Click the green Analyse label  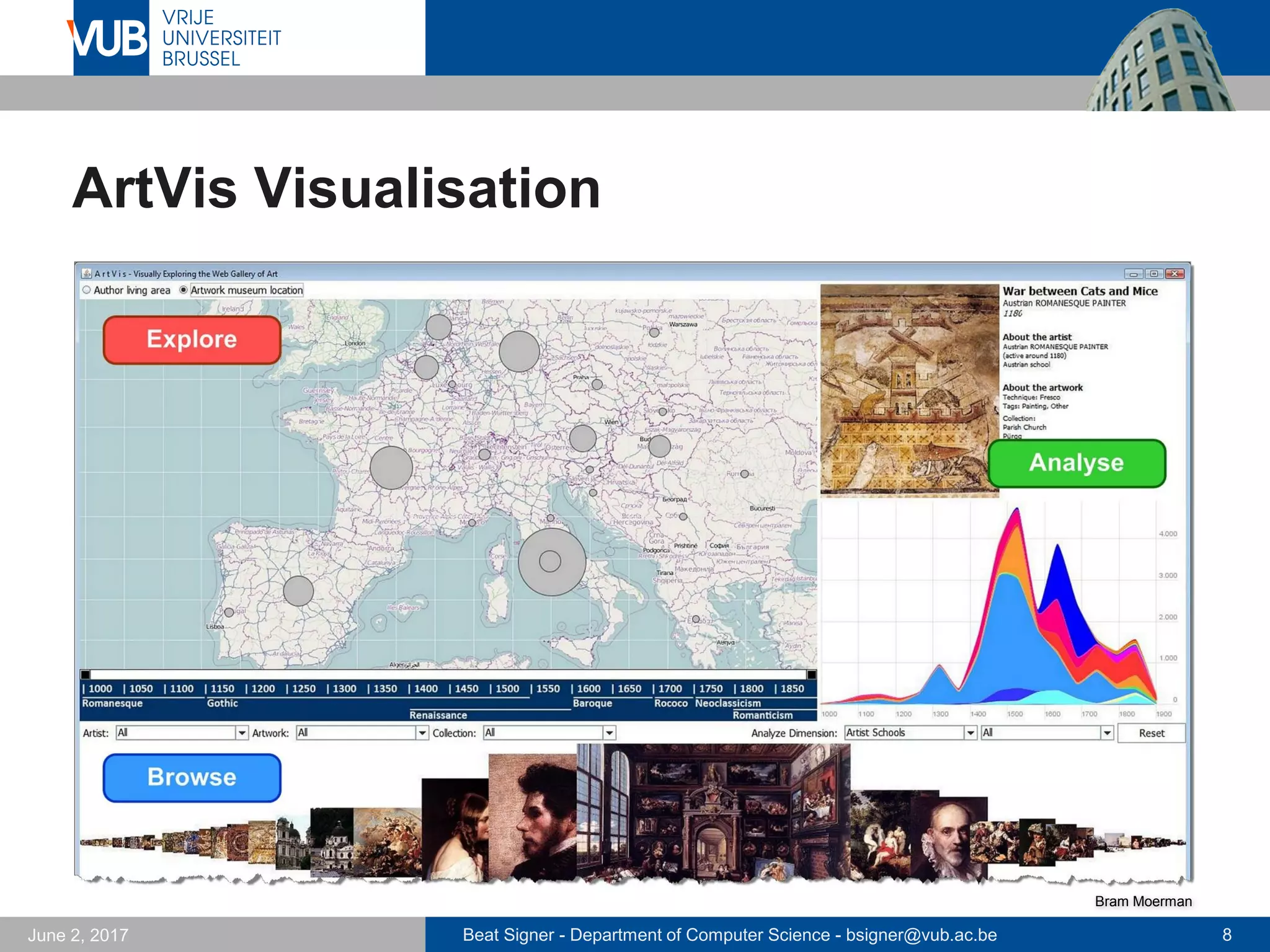pyautogui.click(x=1077, y=463)
